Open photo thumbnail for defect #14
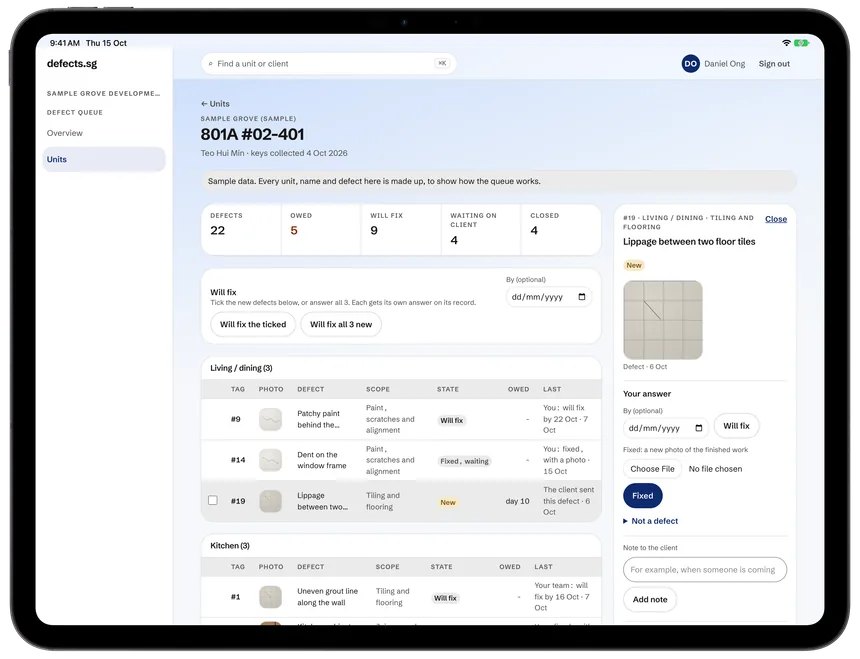 270,460
